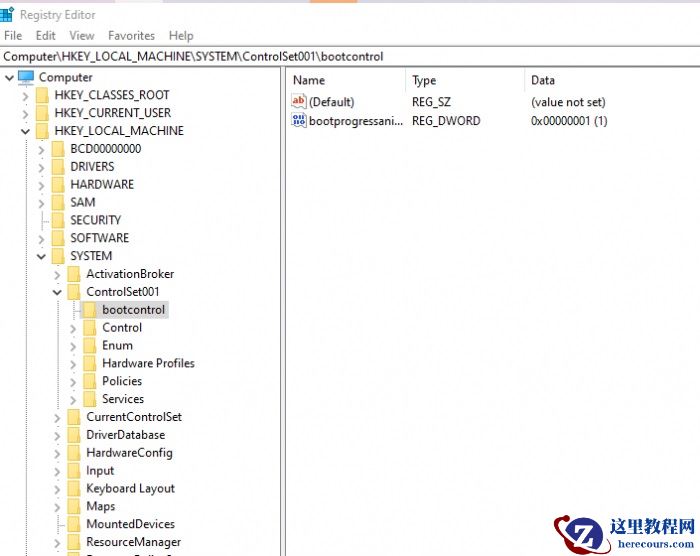The height and width of the screenshot is (556, 700).
Task: Select the CurrentControlSet key
Action: (x=134, y=417)
